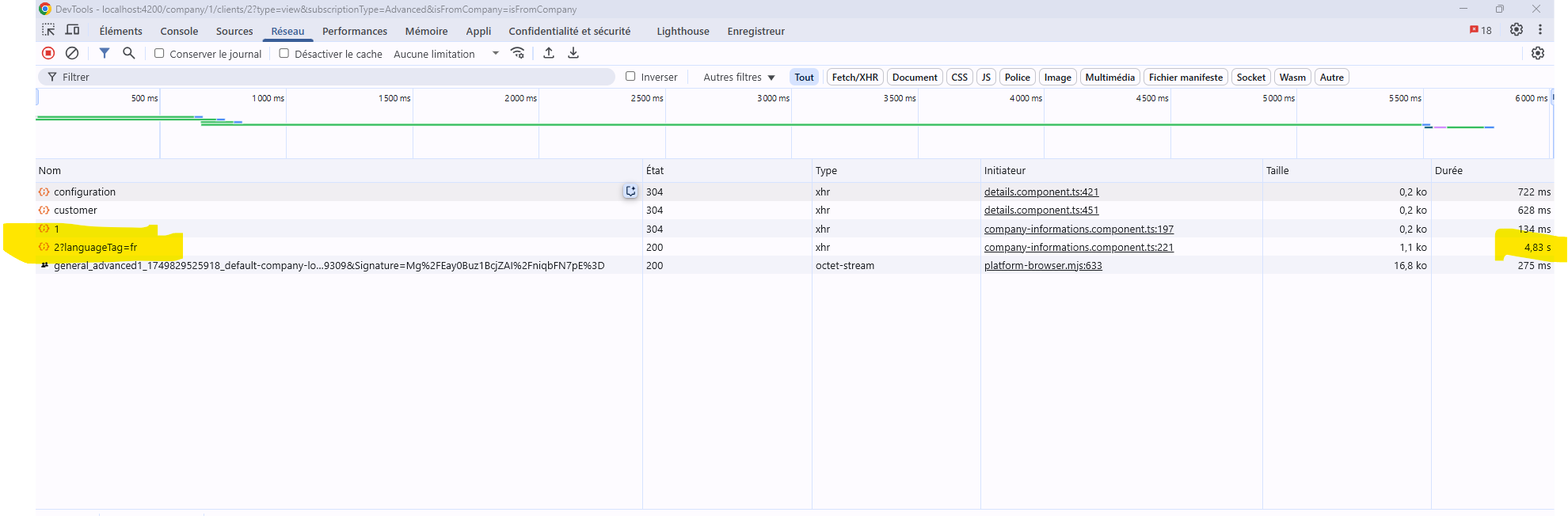Expand Autres filtres dropdown
Screen dimensions: 1568x516
(738, 77)
